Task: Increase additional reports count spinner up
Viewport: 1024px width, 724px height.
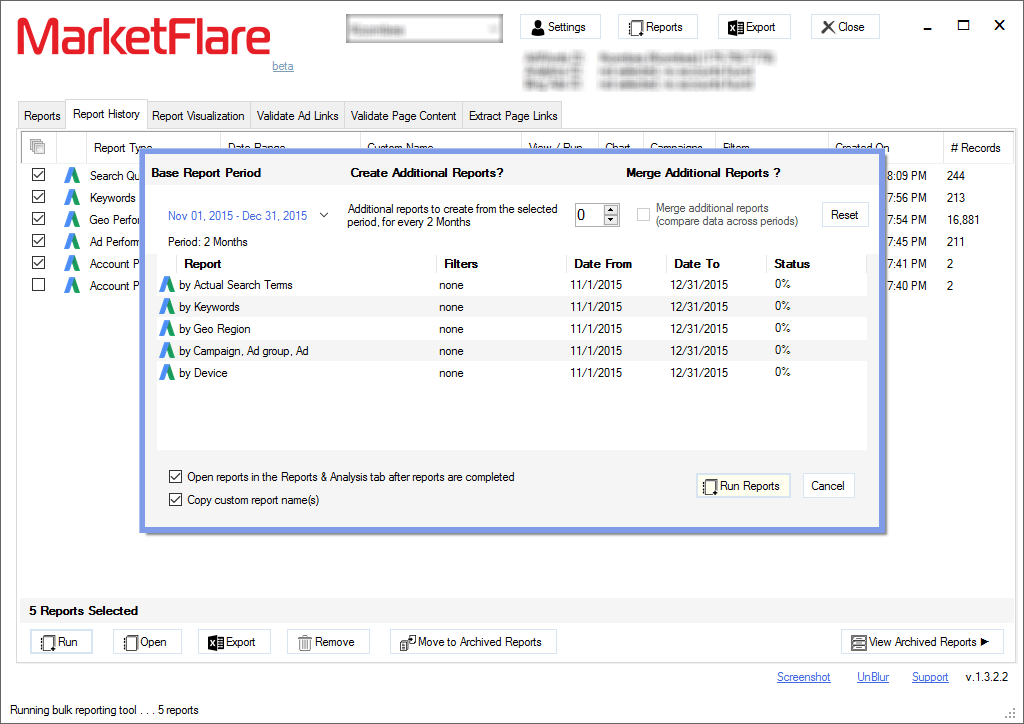Action: pos(611,210)
